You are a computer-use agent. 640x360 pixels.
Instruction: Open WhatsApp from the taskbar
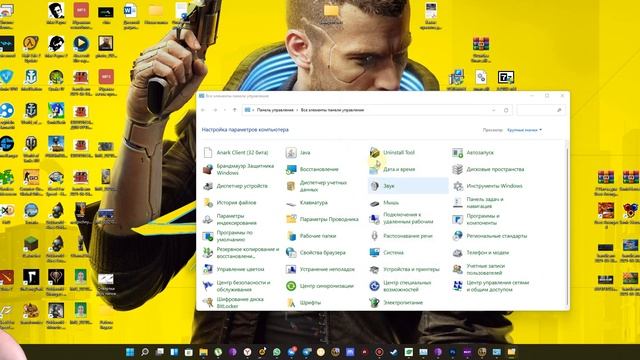tap(277, 352)
